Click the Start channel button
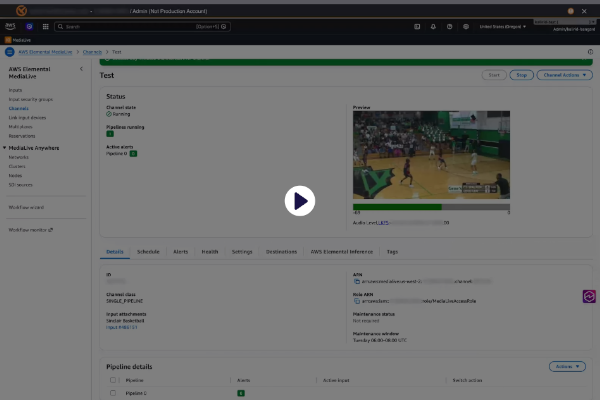Viewport: 600px width, 400px height. click(494, 75)
